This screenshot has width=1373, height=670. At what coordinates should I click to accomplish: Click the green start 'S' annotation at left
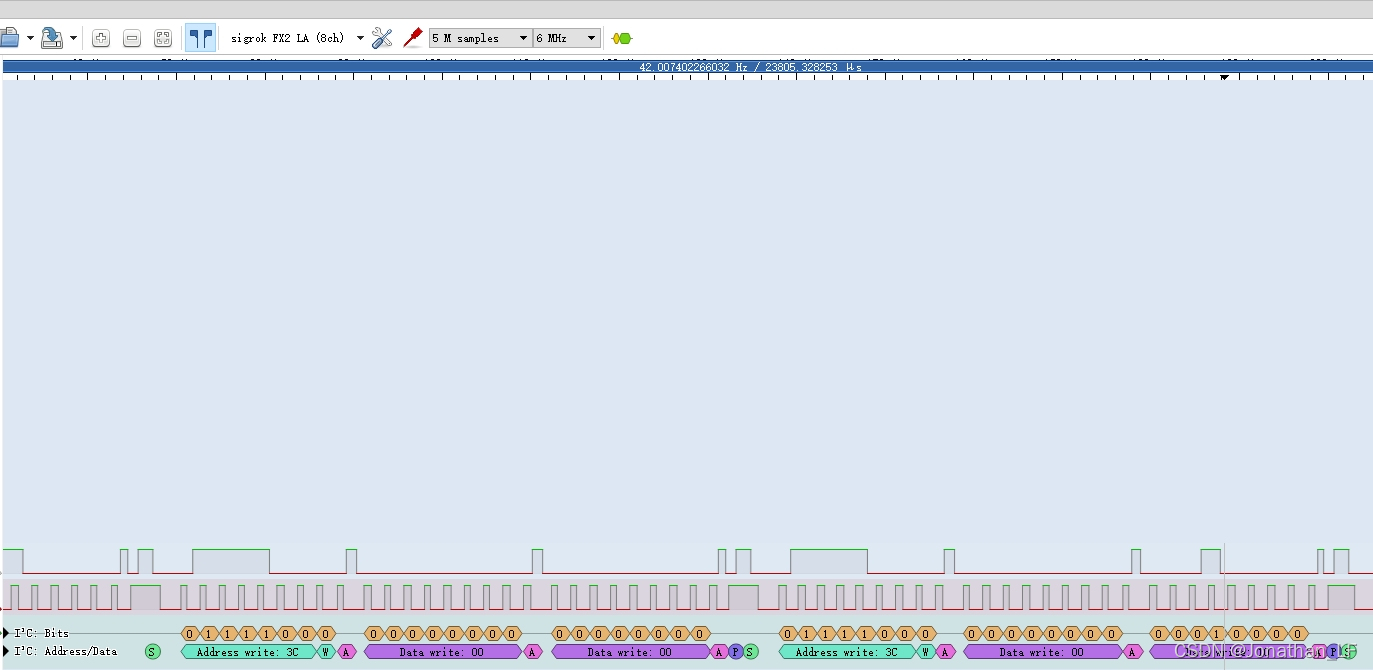152,652
